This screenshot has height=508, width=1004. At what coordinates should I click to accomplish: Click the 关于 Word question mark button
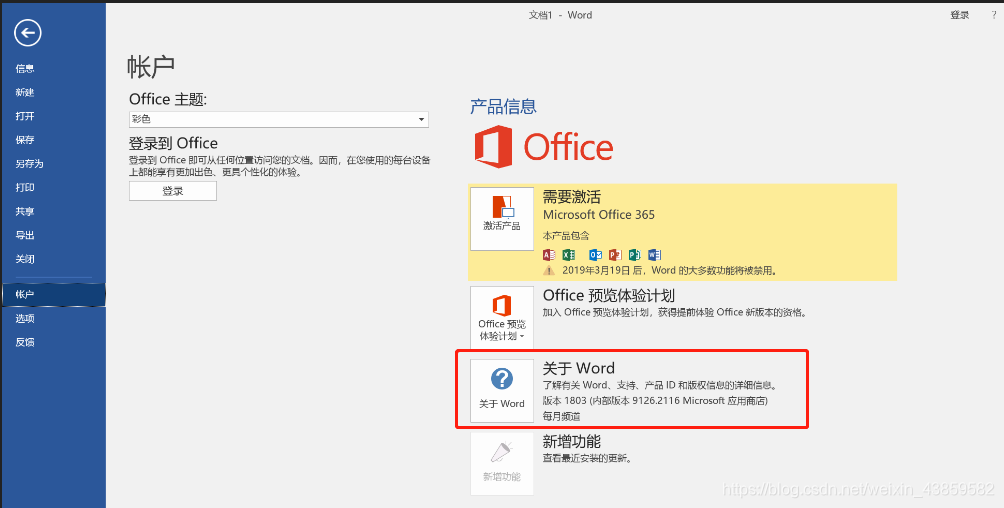coord(502,390)
